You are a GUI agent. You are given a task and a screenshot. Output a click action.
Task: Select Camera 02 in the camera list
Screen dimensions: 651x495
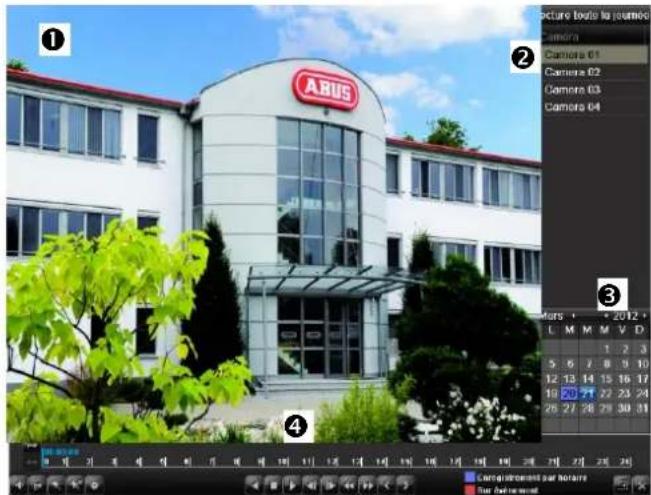click(x=595, y=72)
